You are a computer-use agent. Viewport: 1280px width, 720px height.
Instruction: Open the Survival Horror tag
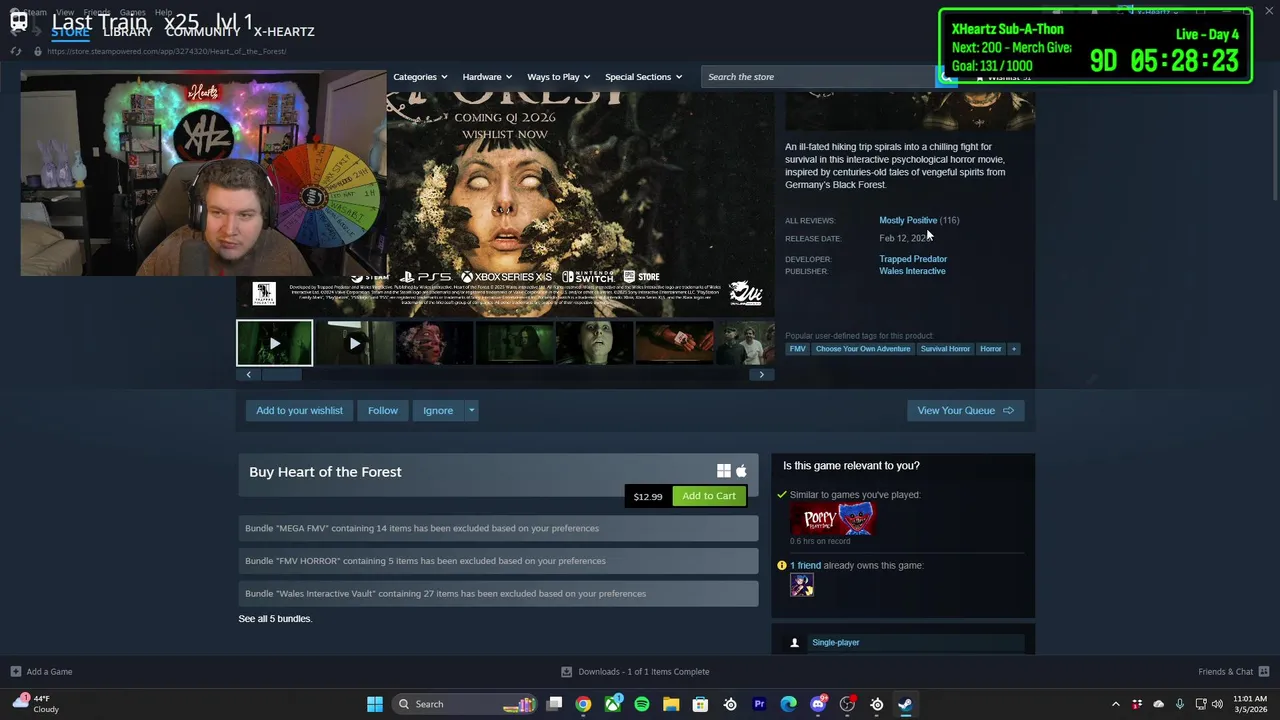coord(945,349)
